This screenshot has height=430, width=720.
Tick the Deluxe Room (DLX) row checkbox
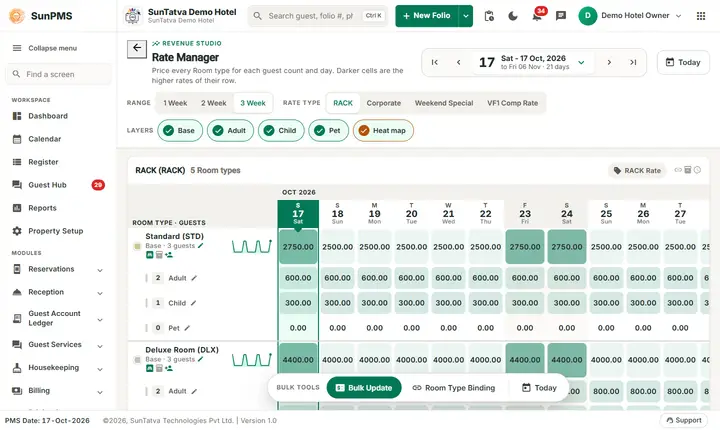[x=137, y=360]
